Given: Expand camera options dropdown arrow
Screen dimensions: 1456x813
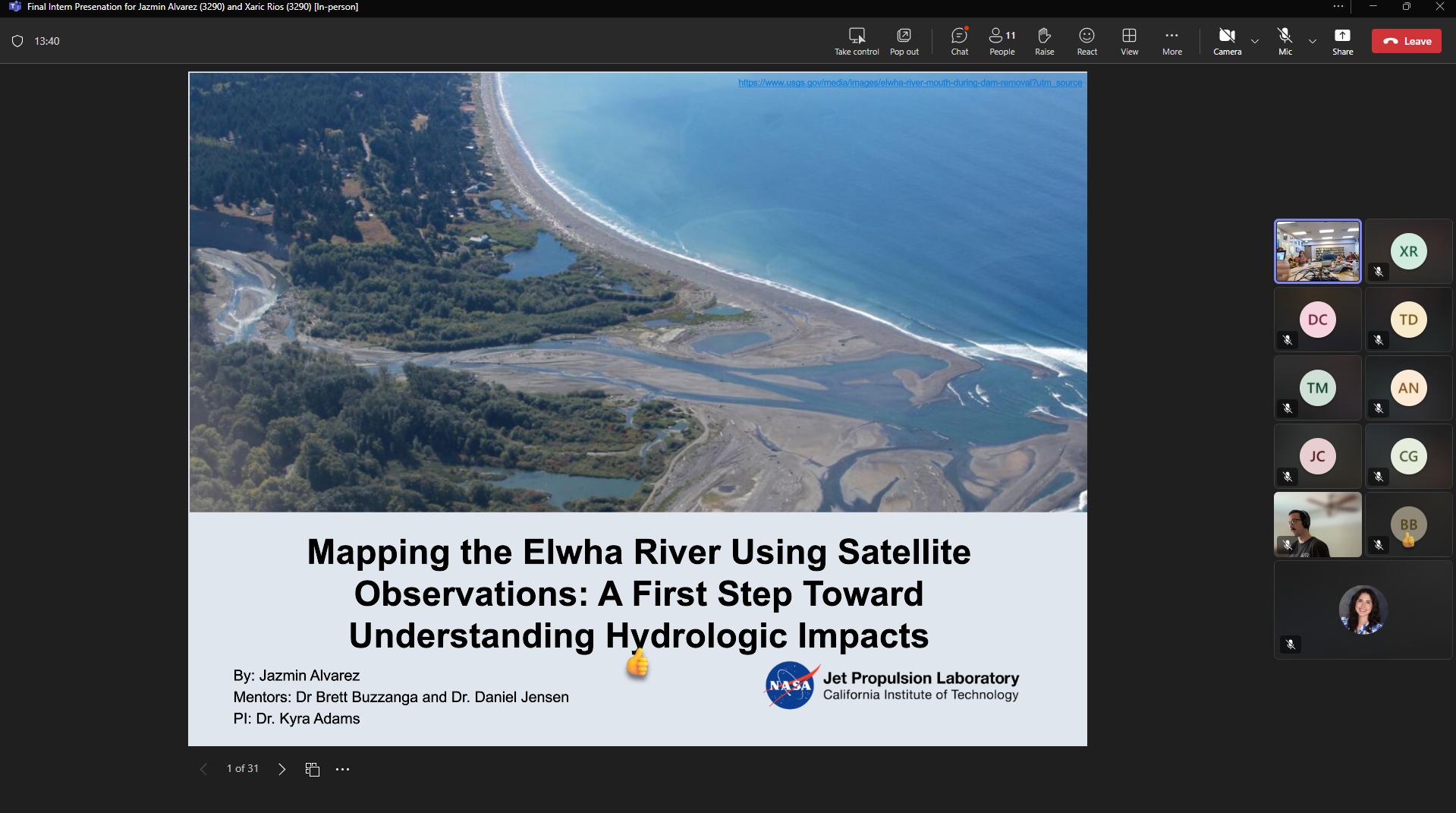Looking at the screenshot, I should coord(1255,41).
